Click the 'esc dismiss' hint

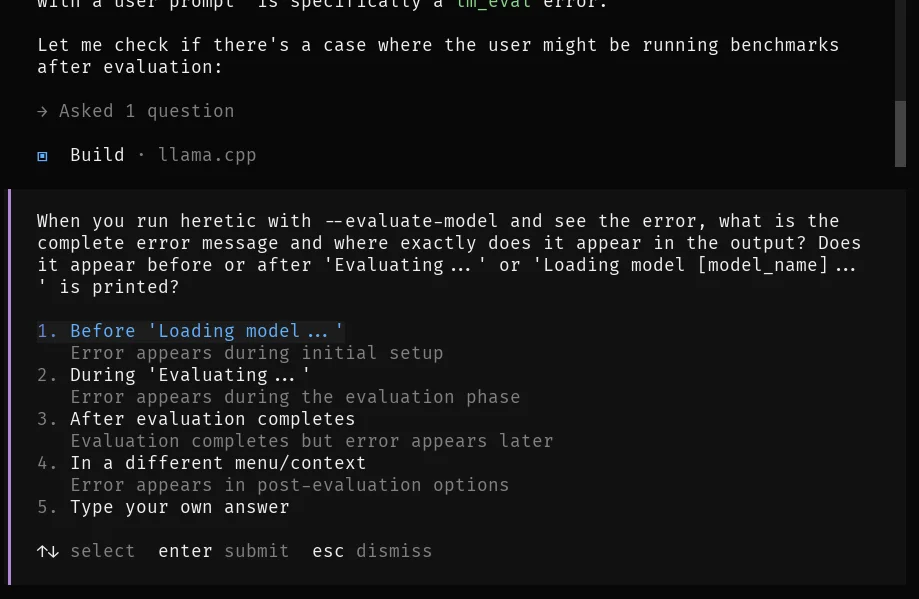tap(372, 551)
